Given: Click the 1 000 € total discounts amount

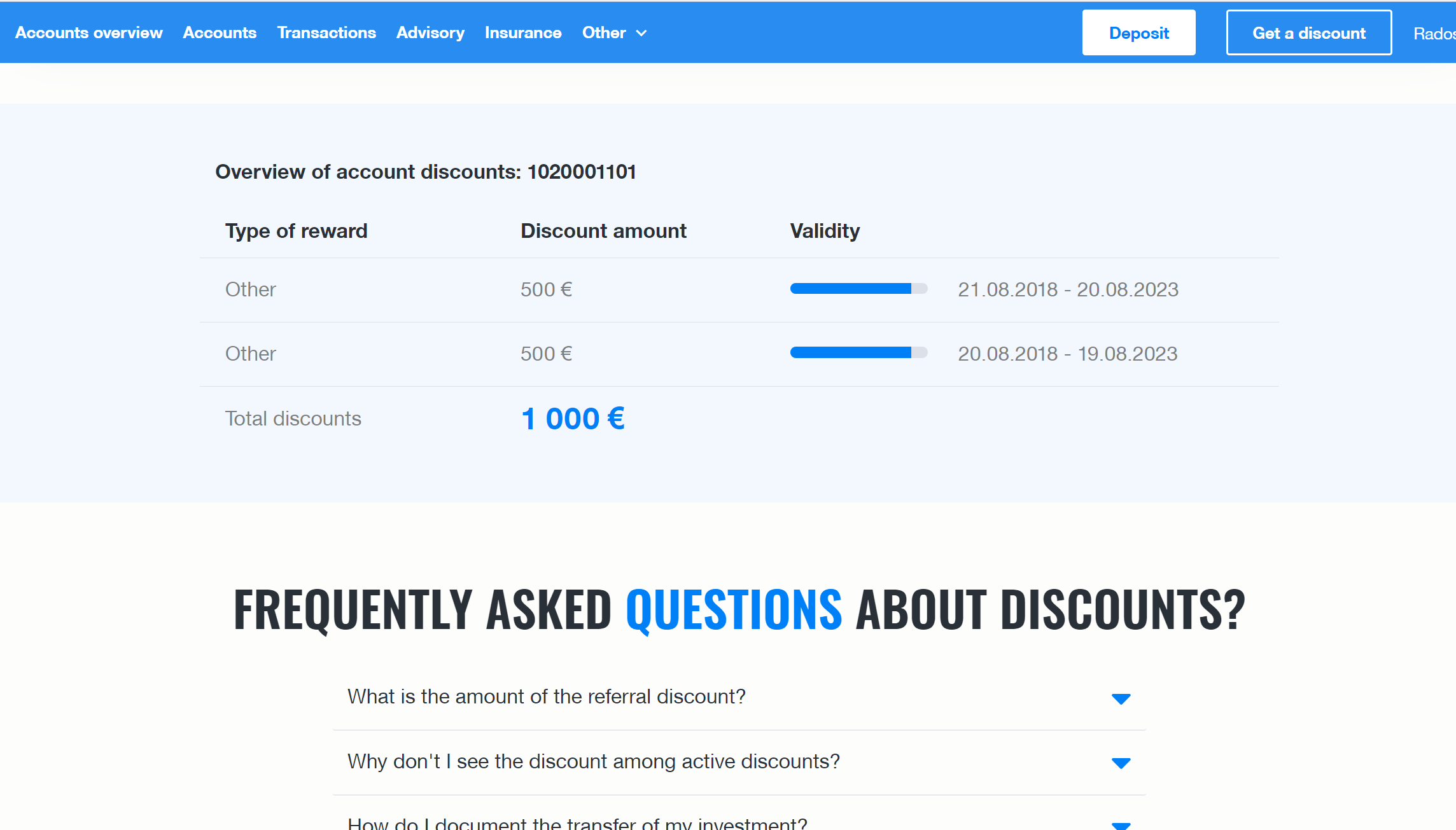Looking at the screenshot, I should [x=573, y=418].
